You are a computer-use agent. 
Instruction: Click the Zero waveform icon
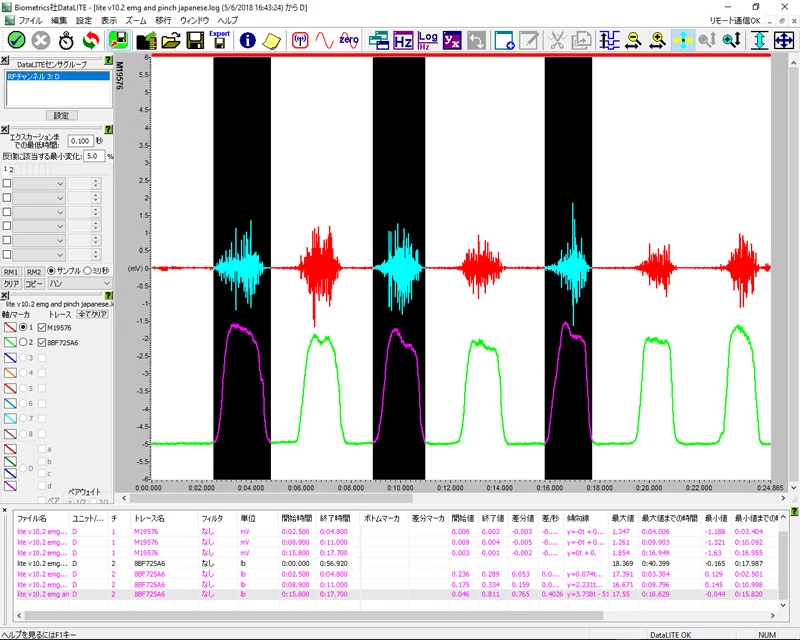coord(349,40)
